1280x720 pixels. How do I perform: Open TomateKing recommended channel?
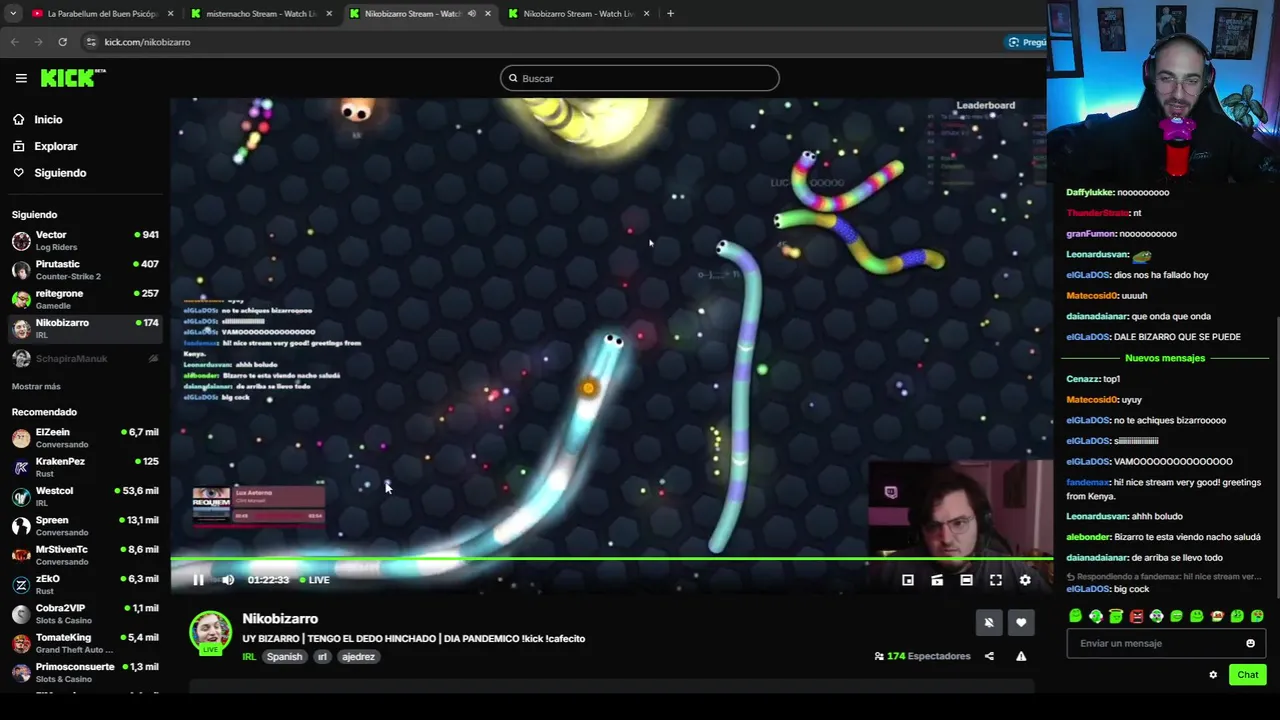pyautogui.click(x=85, y=642)
